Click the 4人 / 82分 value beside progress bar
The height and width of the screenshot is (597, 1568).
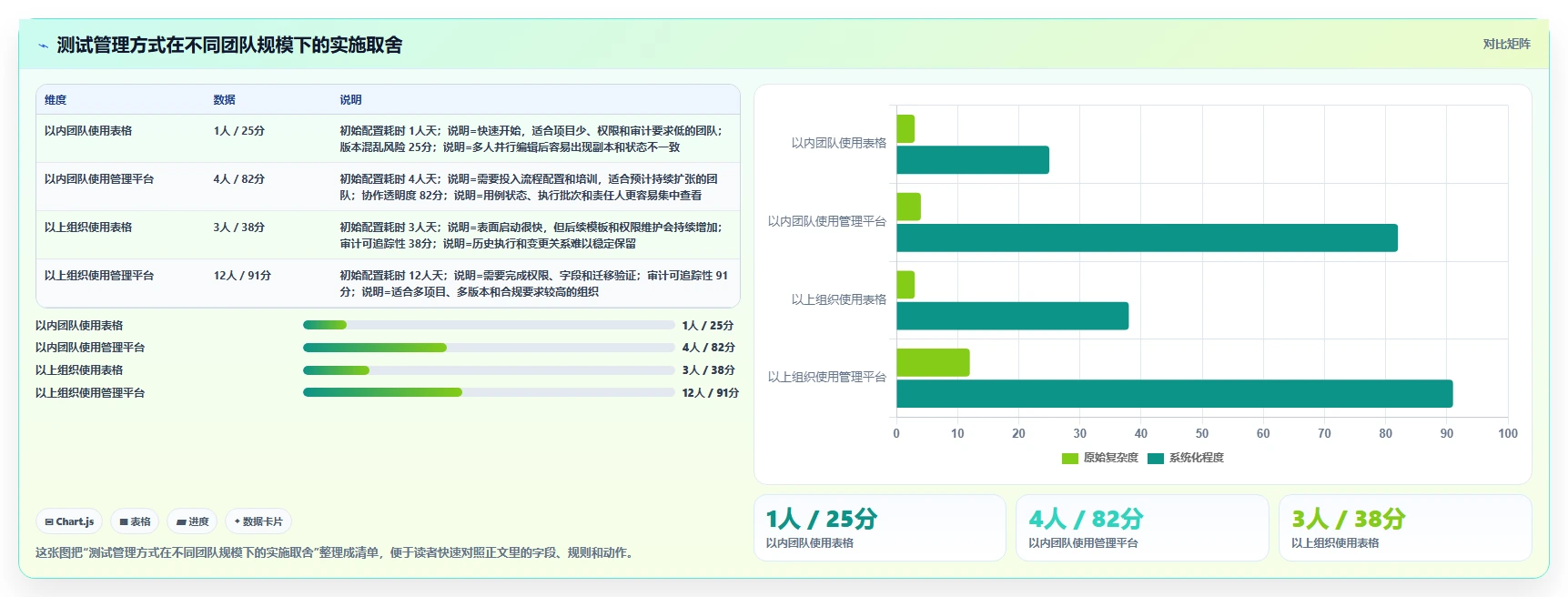pos(709,348)
